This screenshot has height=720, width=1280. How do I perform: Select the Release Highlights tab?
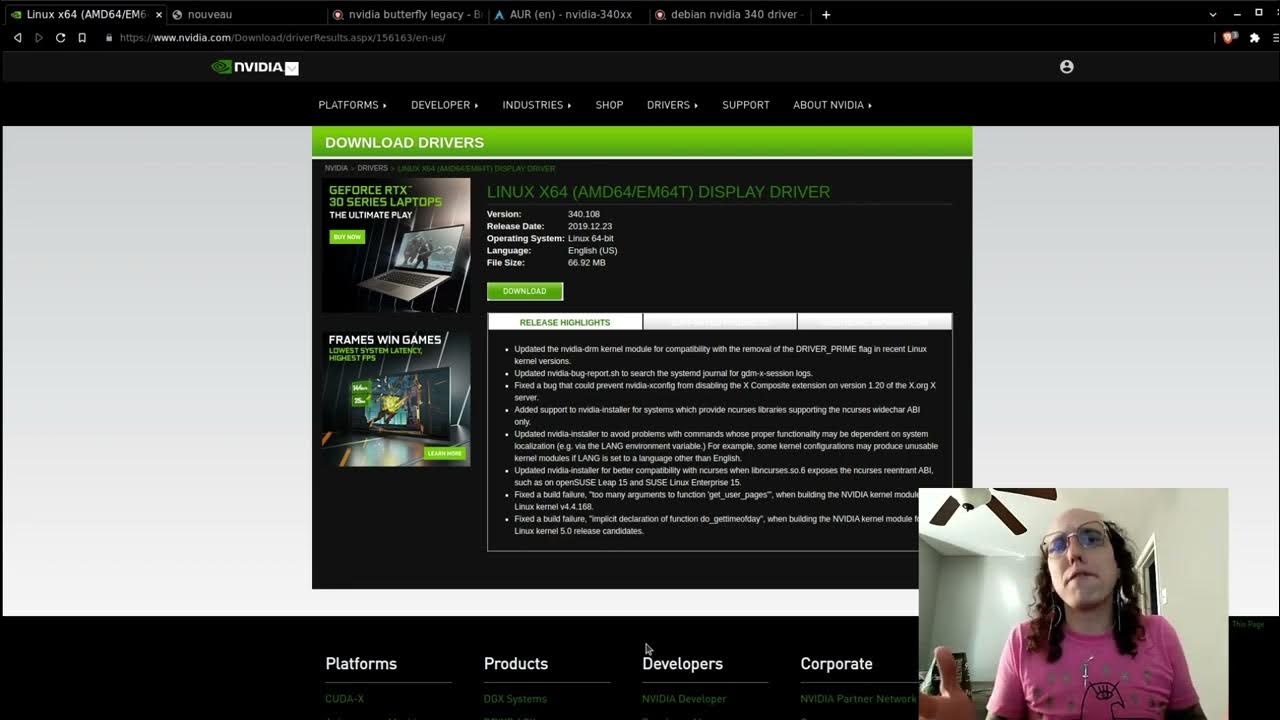(565, 322)
